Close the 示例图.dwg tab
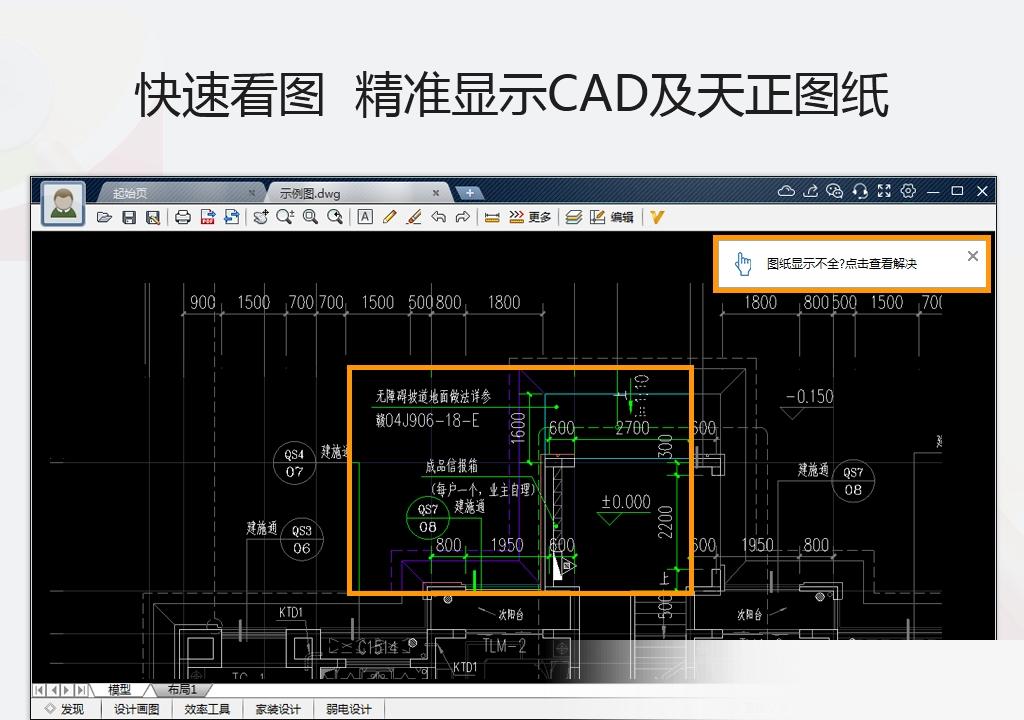 coord(436,193)
